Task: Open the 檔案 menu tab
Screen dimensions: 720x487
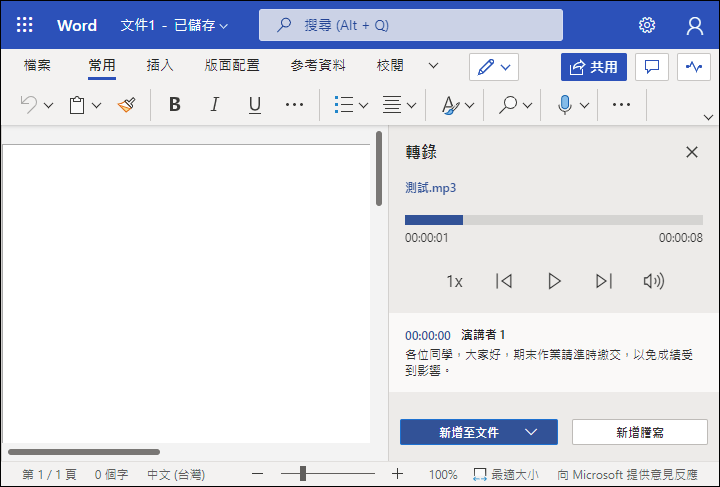Action: (x=37, y=66)
